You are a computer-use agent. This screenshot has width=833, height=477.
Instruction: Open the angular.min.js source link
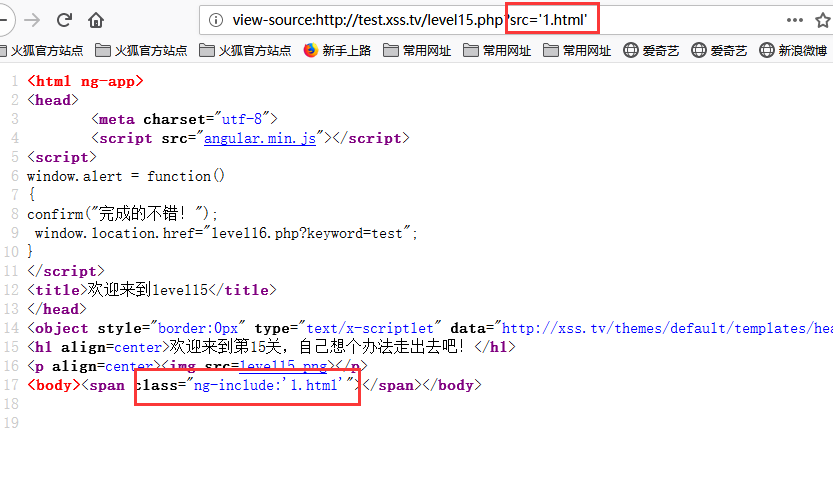click(x=260, y=138)
